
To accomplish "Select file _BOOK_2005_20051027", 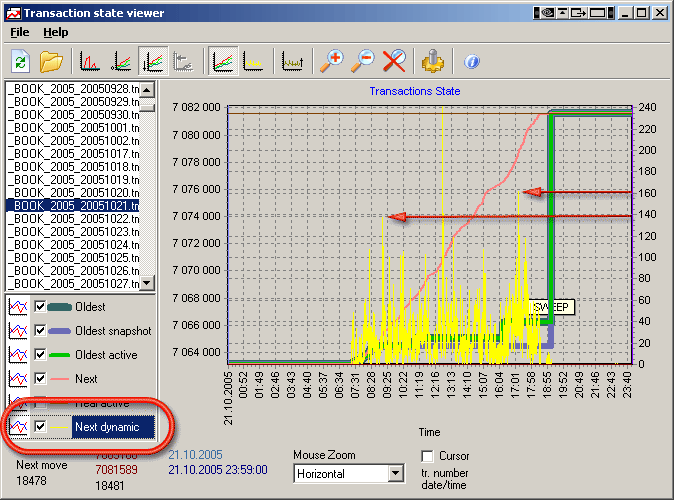I will (x=73, y=283).
